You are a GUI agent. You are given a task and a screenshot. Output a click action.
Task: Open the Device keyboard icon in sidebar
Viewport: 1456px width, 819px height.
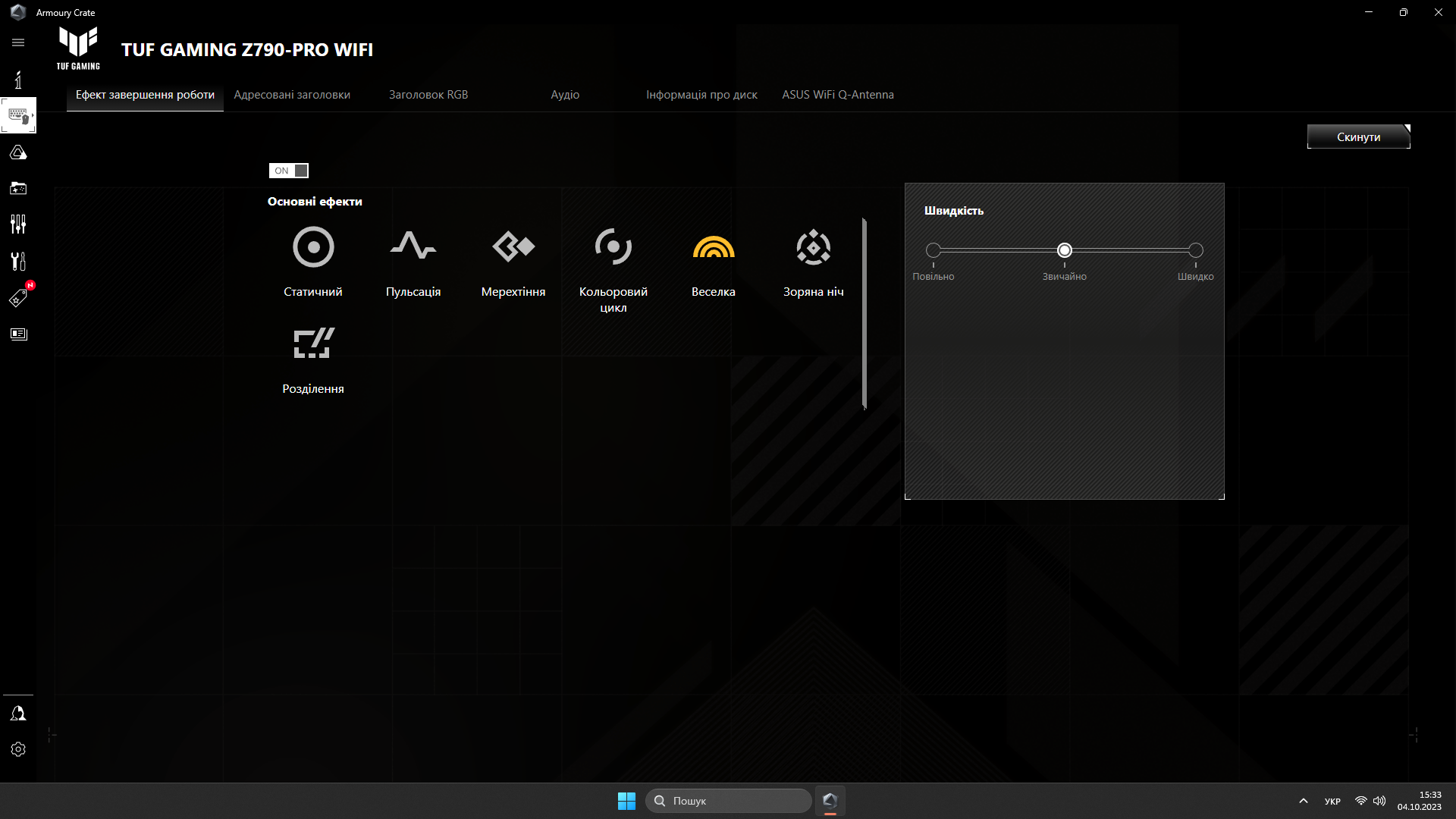click(x=18, y=115)
